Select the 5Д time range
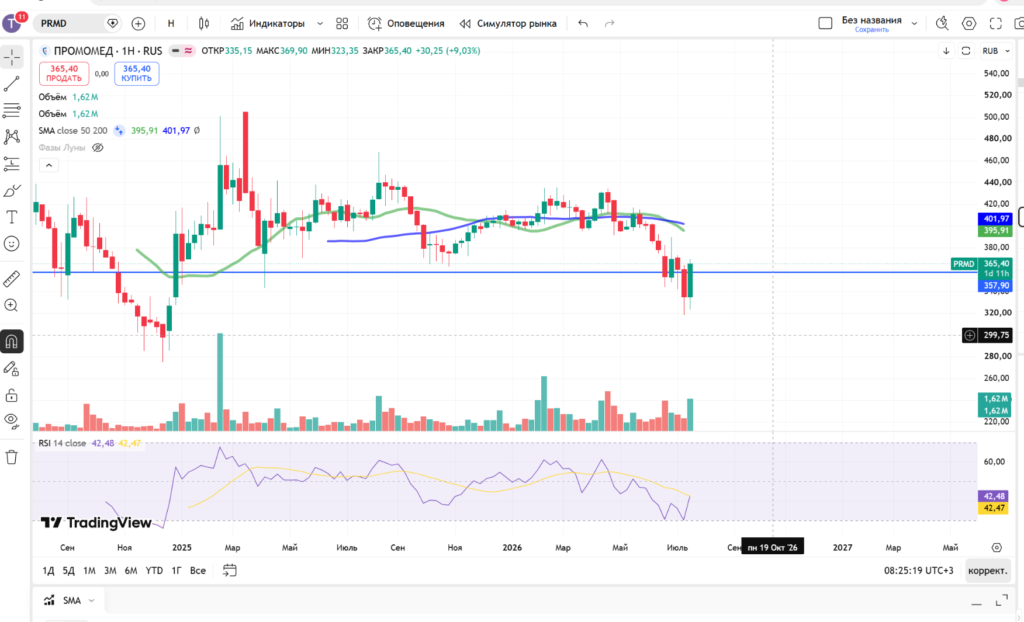This screenshot has width=1024, height=622. (69, 570)
